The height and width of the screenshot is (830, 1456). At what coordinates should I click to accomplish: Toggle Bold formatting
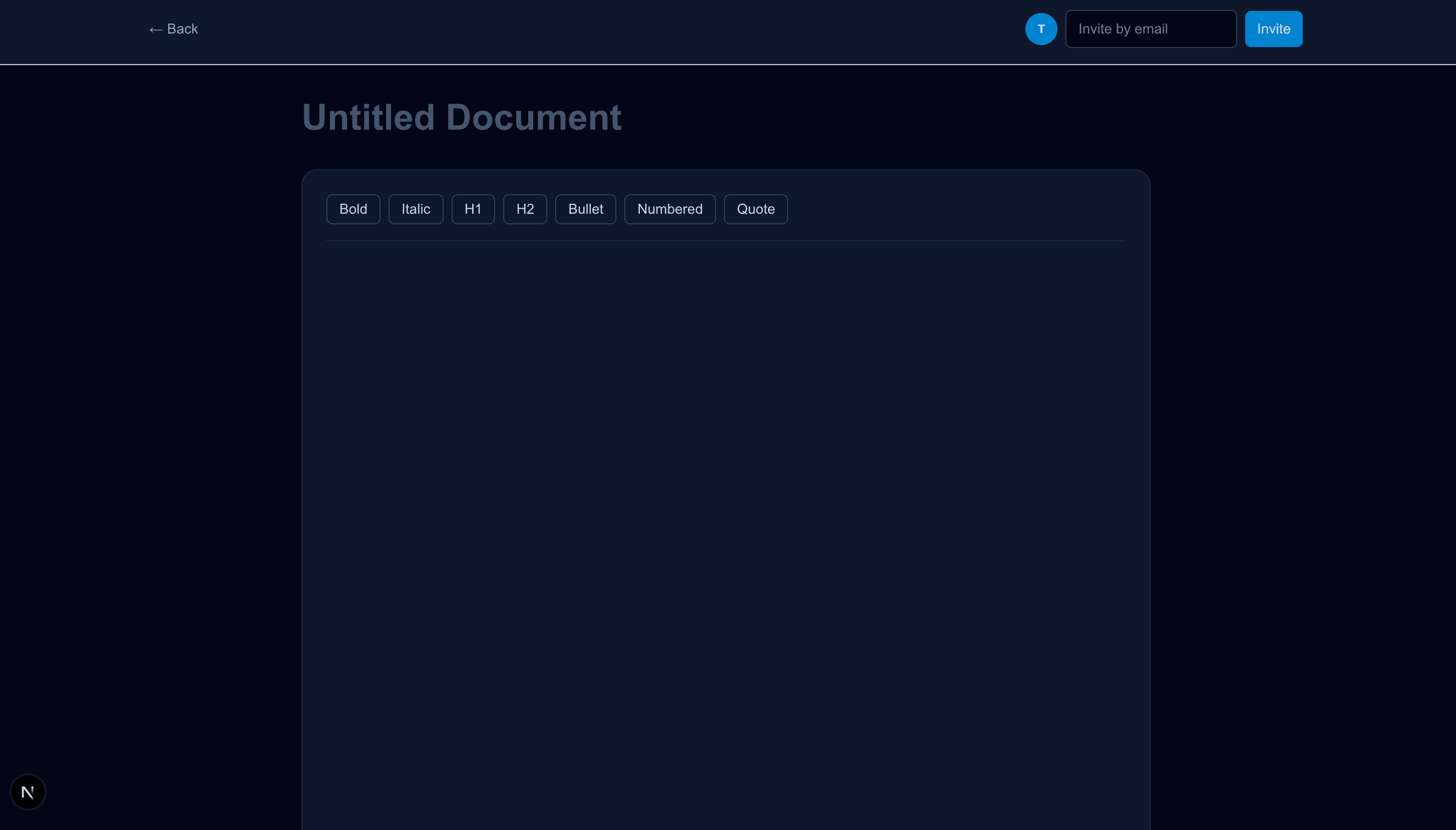[x=353, y=209]
